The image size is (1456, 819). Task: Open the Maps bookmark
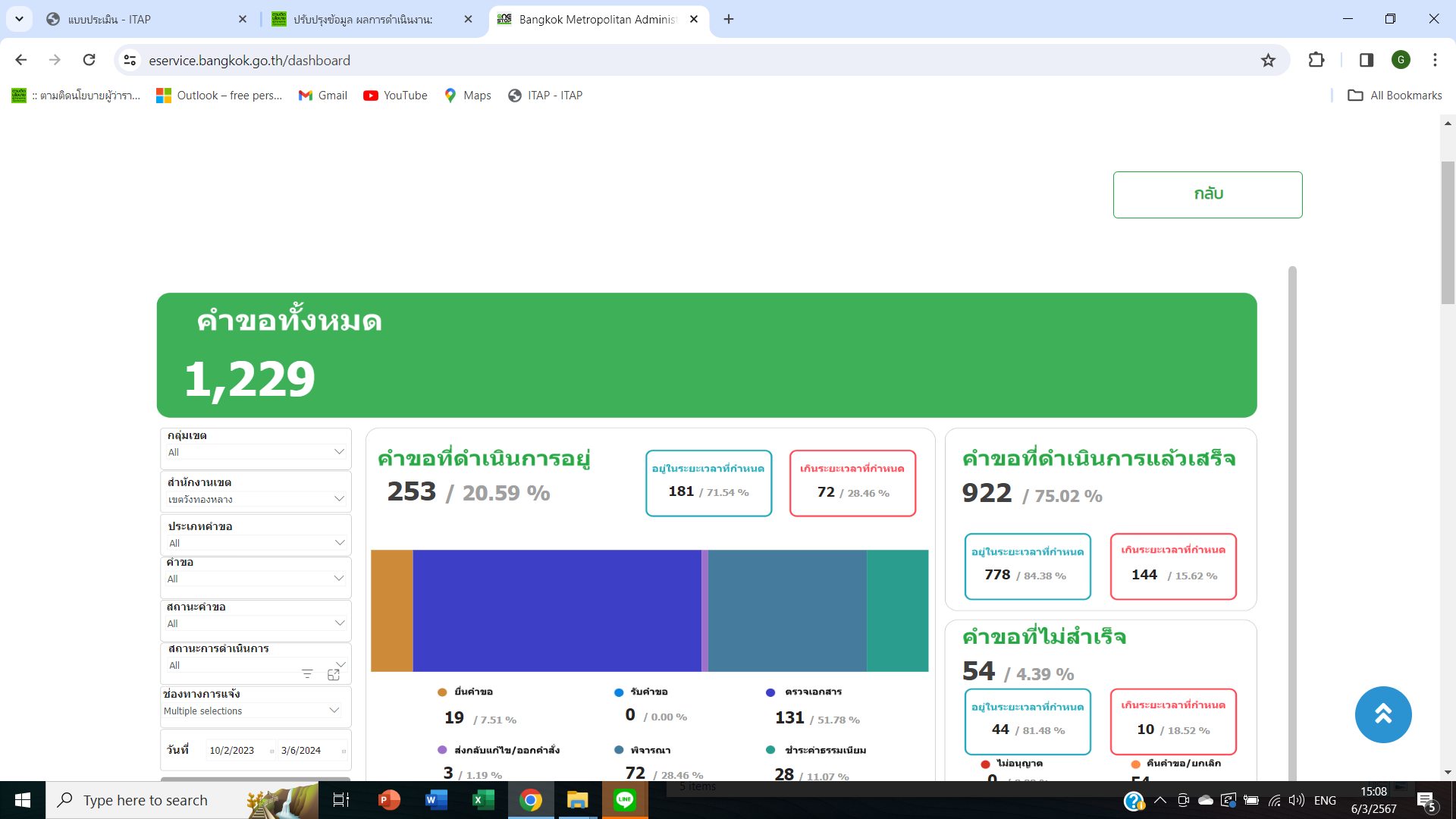click(468, 96)
